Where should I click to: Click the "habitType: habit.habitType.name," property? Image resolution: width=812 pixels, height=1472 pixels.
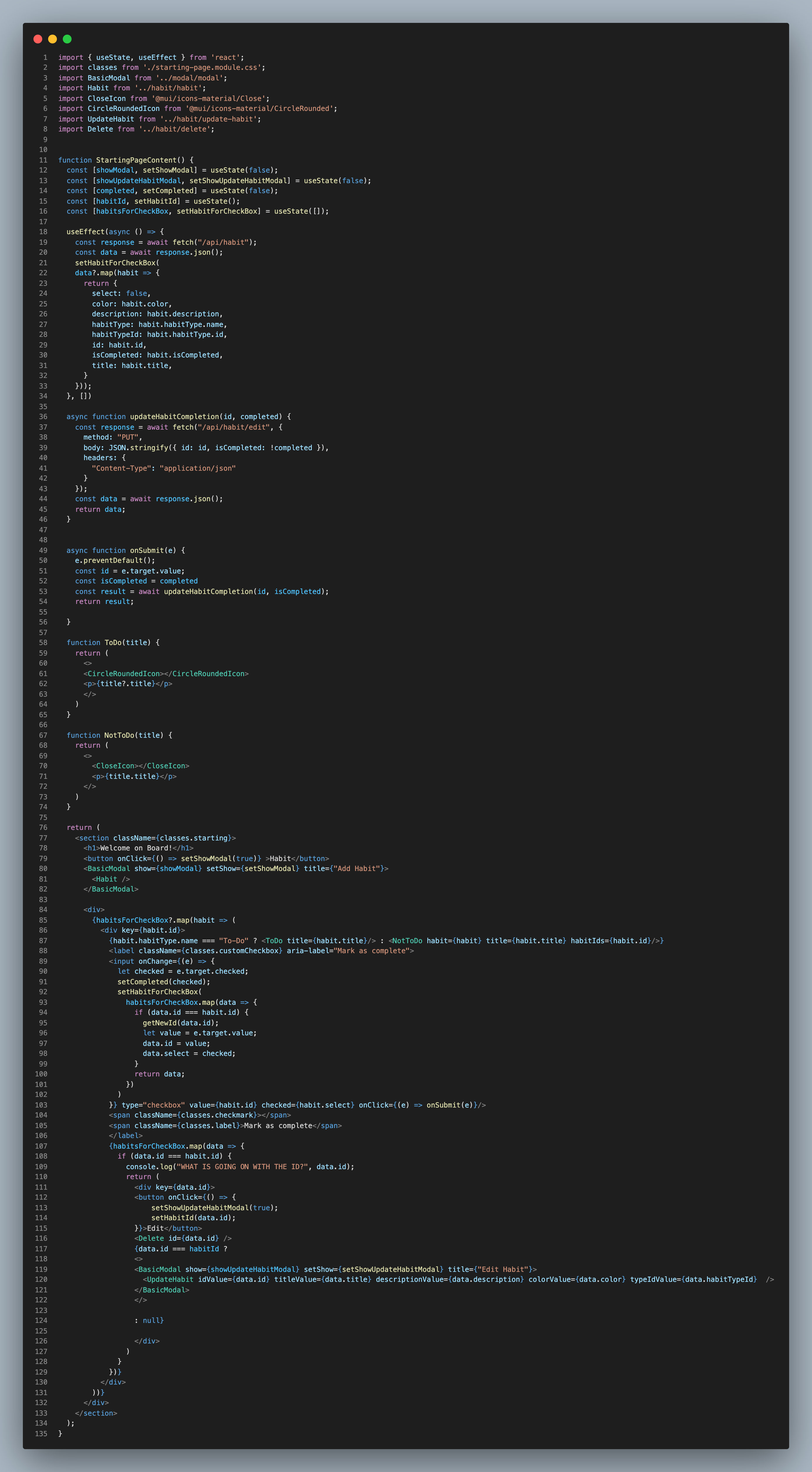click(159, 325)
